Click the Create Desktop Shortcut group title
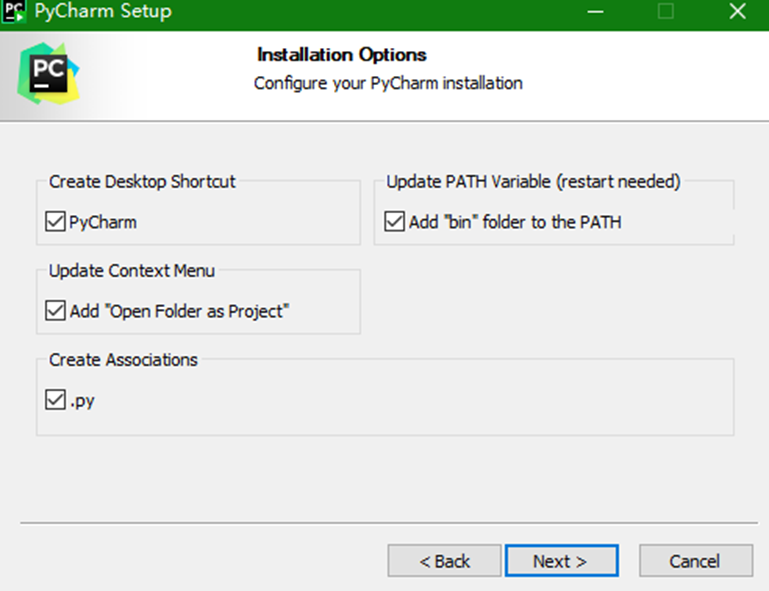This screenshot has height=591, width=769. pos(142,182)
